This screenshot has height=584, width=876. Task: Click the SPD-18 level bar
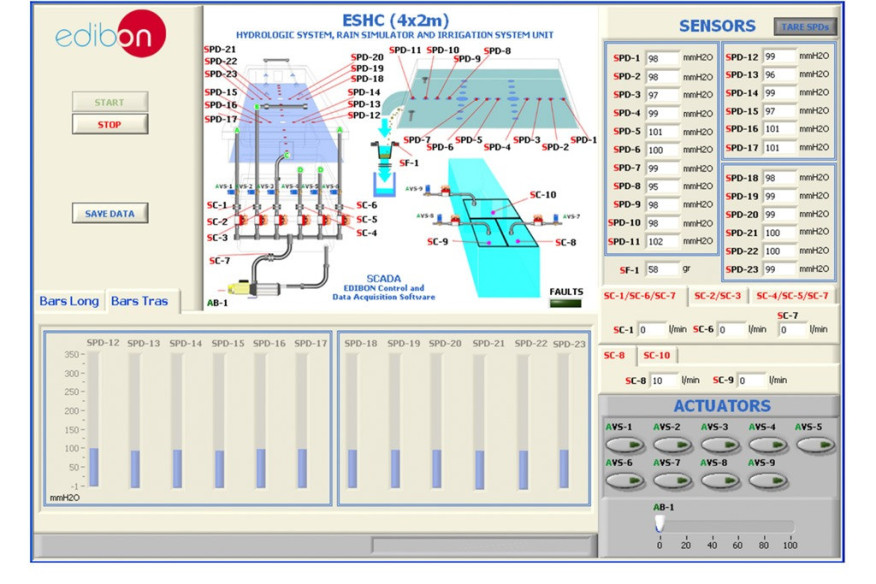(352, 420)
